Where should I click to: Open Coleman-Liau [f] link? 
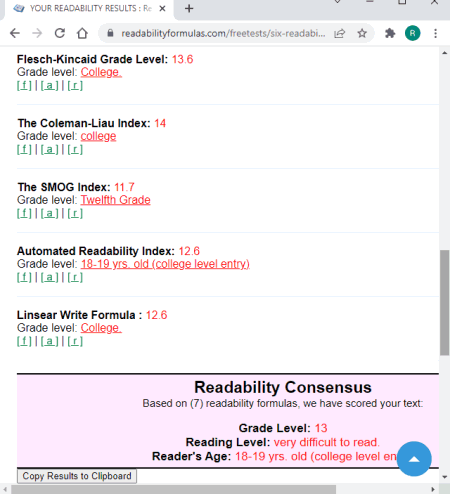click(24, 150)
